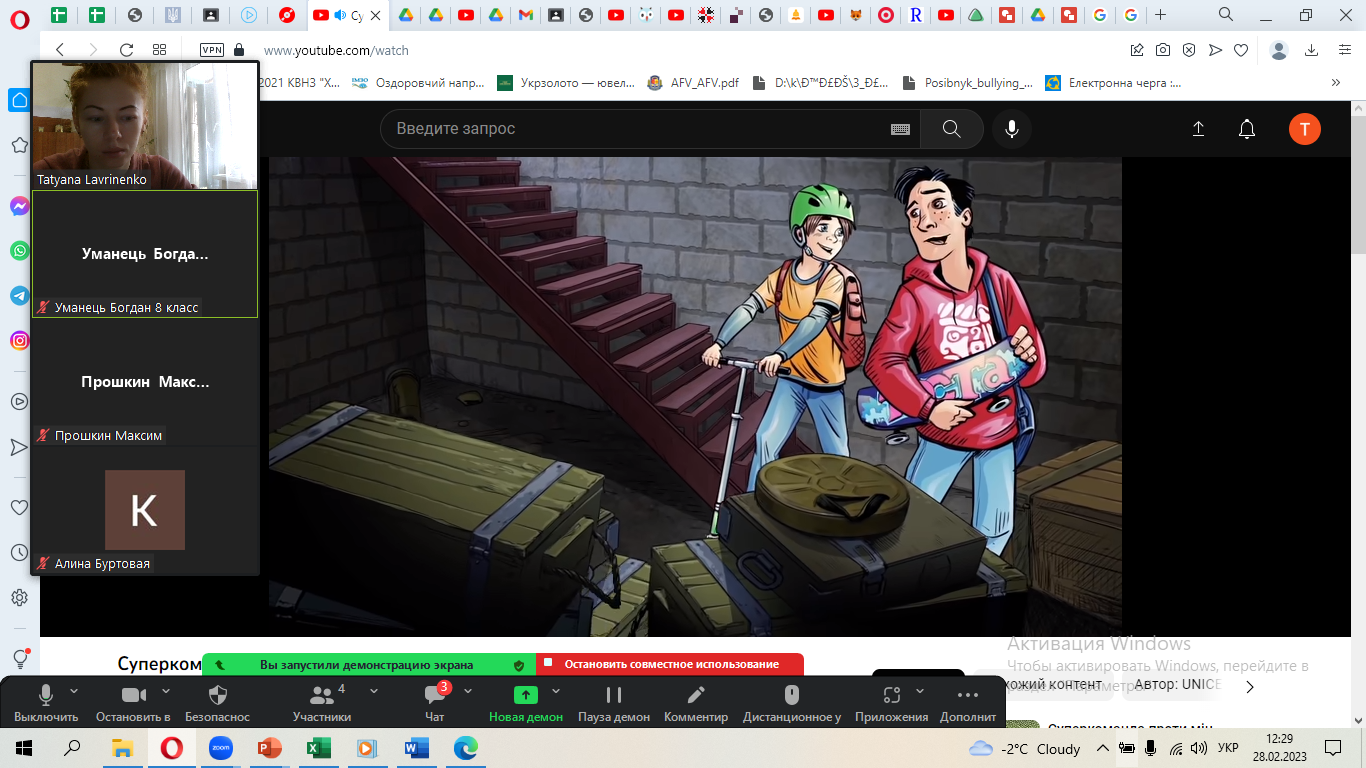Stop sharing with the red button
The image size is (1366, 768).
(670, 664)
